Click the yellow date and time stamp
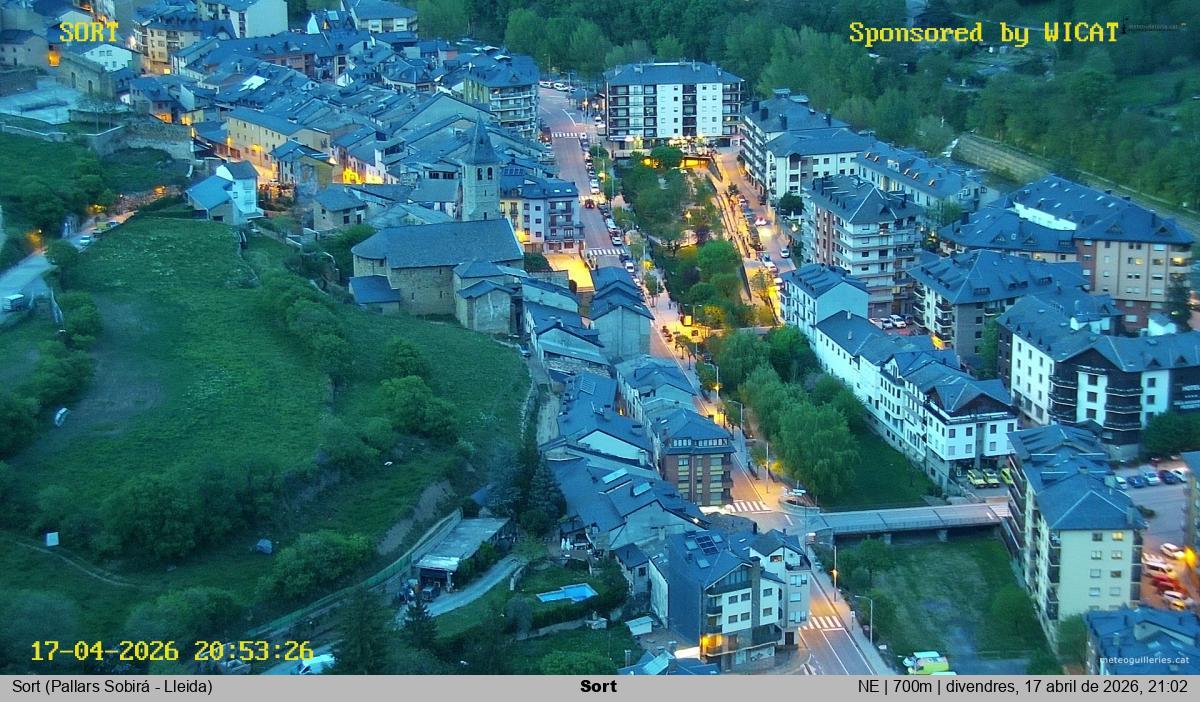The image size is (1200, 702). [171, 651]
